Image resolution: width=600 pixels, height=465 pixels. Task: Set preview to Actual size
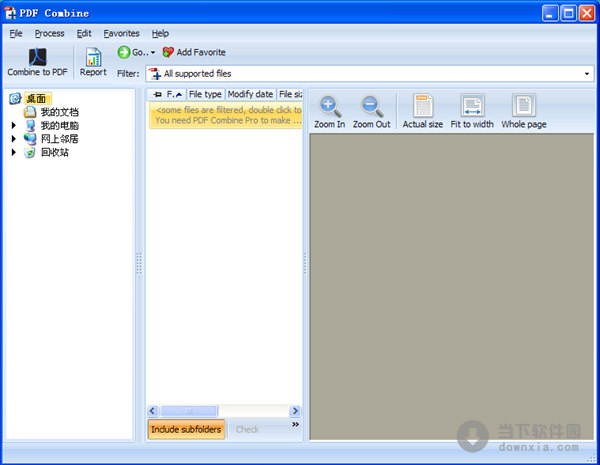[422, 111]
